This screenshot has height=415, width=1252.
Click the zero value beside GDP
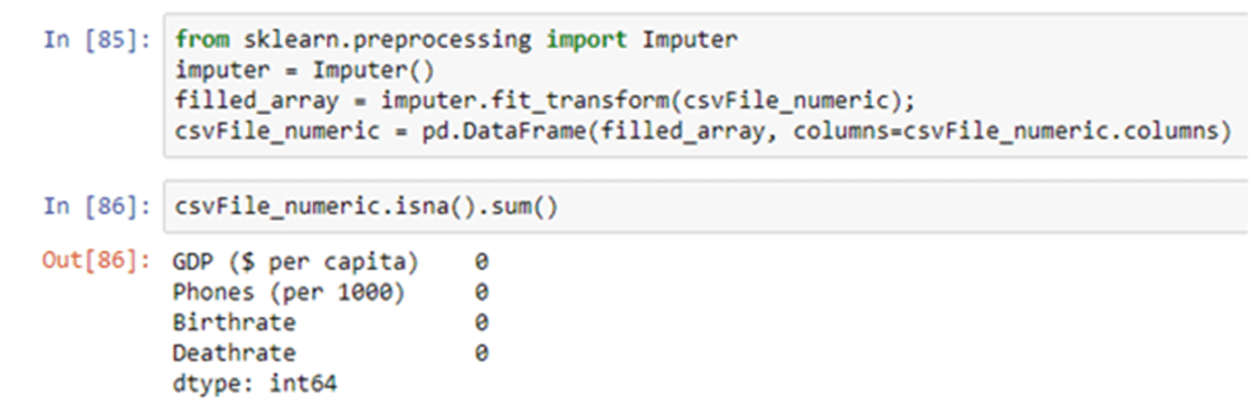point(481,262)
